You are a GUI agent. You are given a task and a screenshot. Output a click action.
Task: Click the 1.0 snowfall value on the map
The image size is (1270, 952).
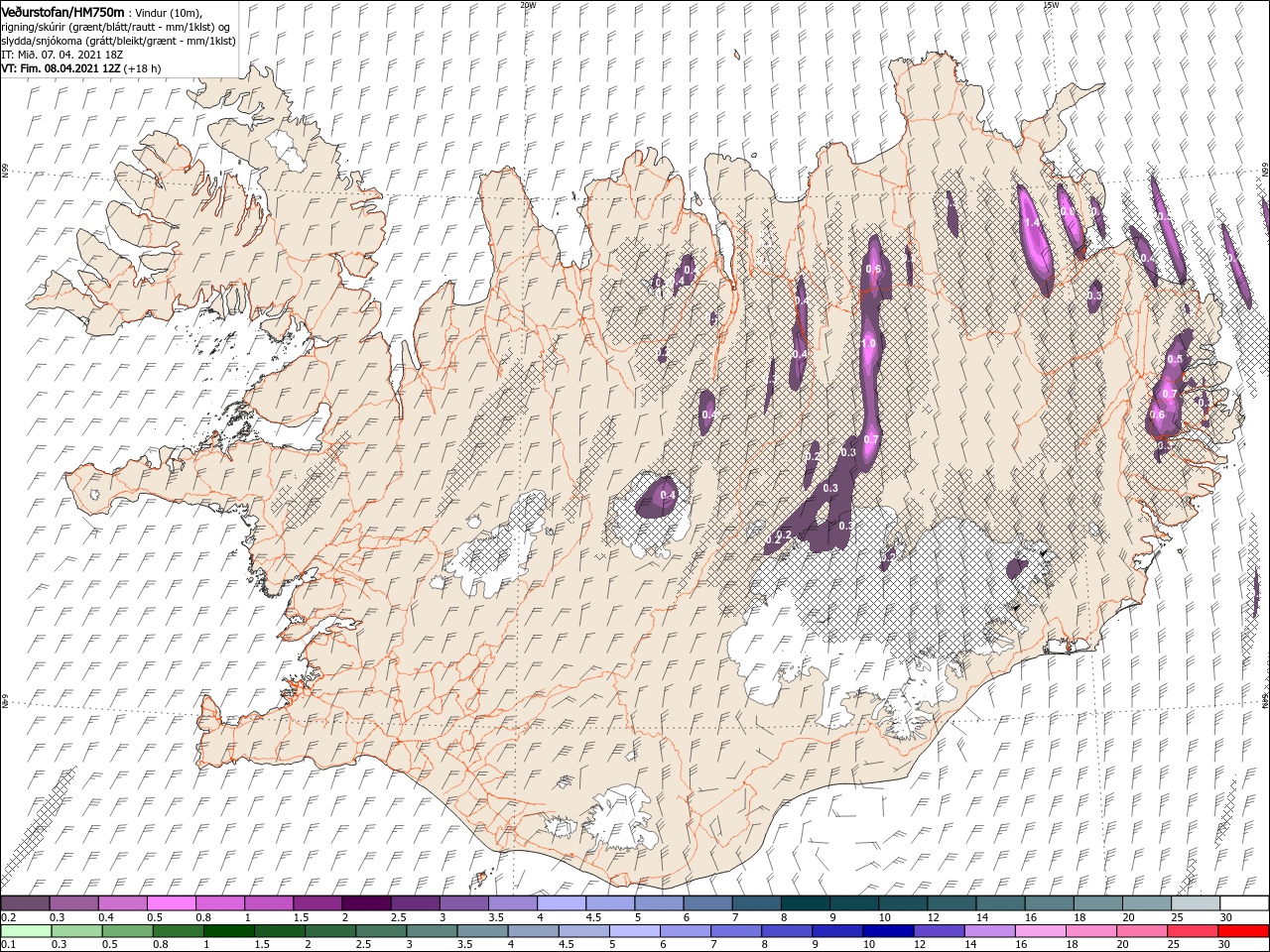tap(869, 343)
